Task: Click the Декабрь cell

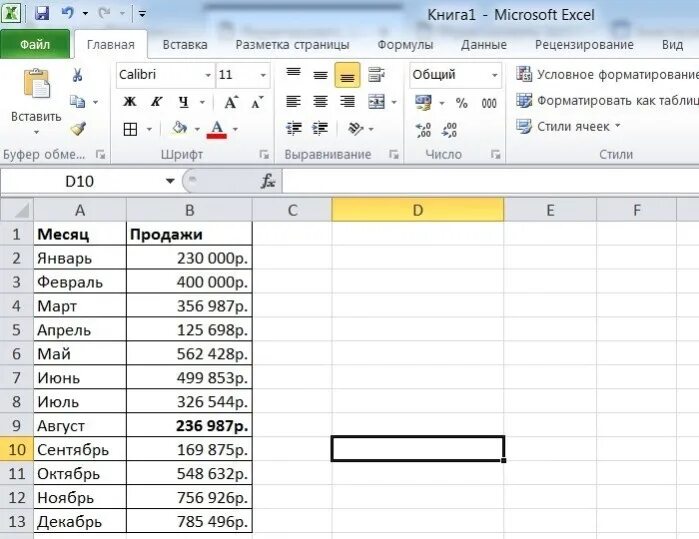Action: pyautogui.click(x=80, y=521)
